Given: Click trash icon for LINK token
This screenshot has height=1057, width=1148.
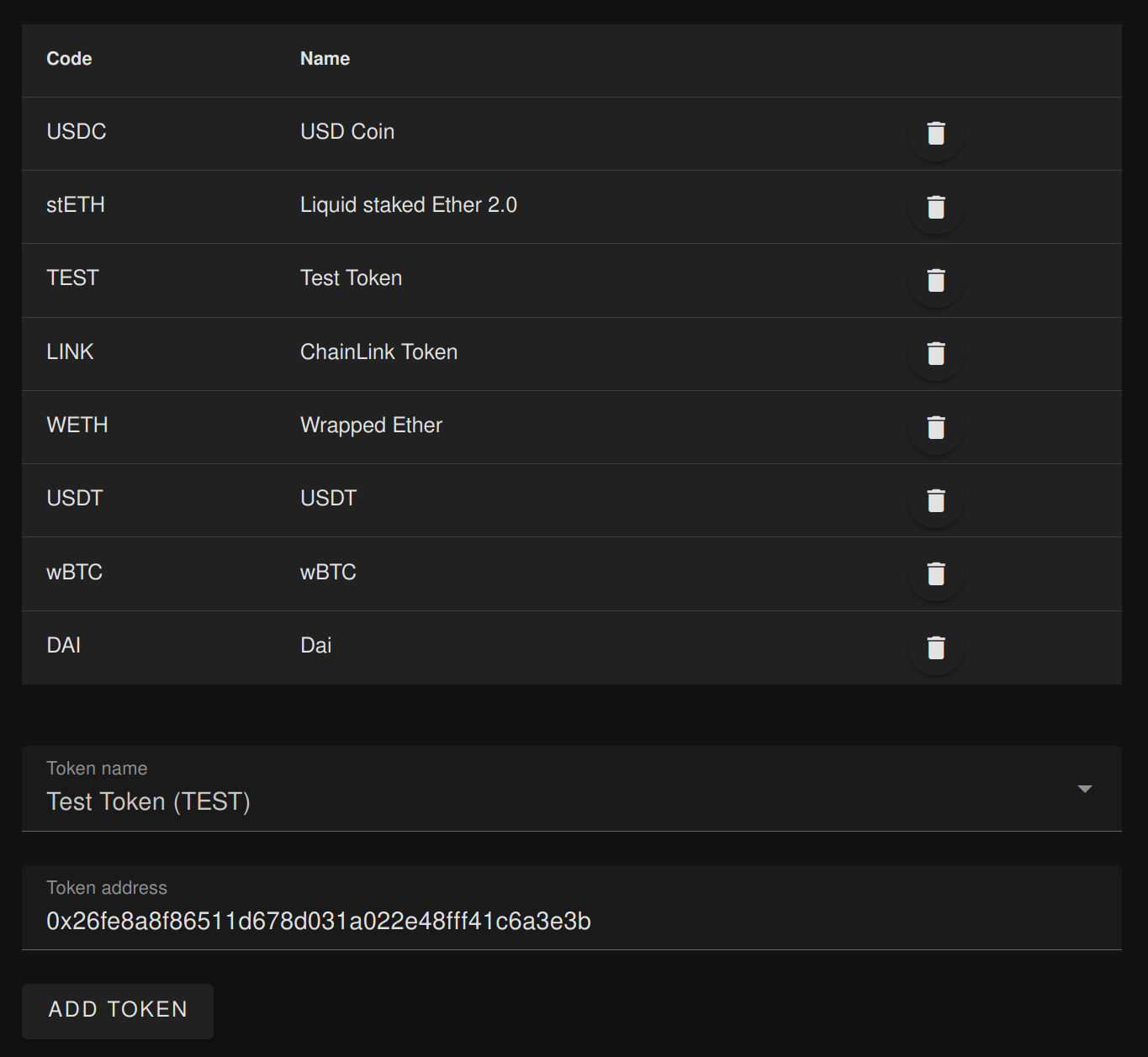Looking at the screenshot, I should point(936,354).
